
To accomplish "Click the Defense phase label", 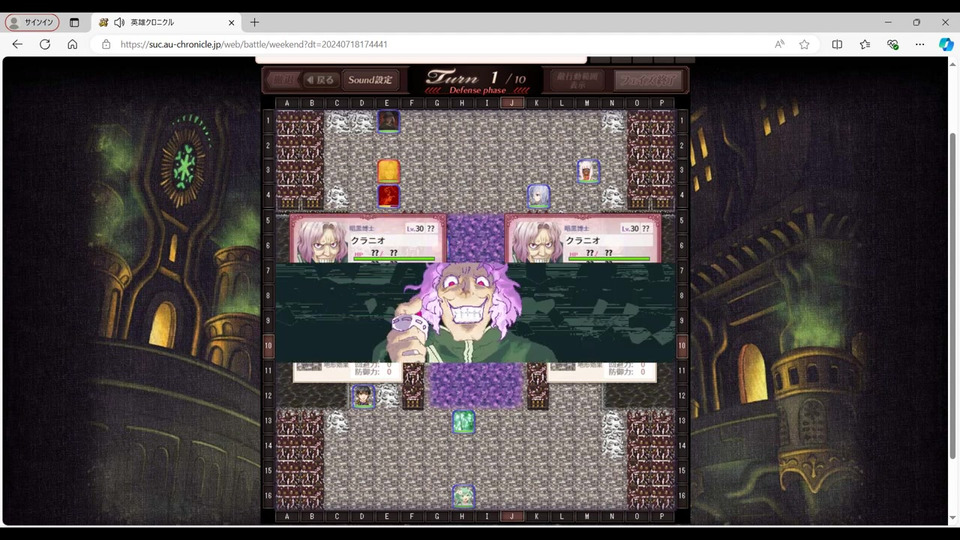I will tap(478, 90).
